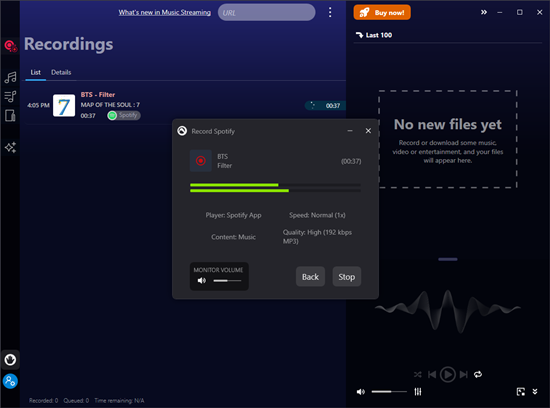Toggle shuffle in the player
This screenshot has width=550, height=408.
pyautogui.click(x=417, y=375)
